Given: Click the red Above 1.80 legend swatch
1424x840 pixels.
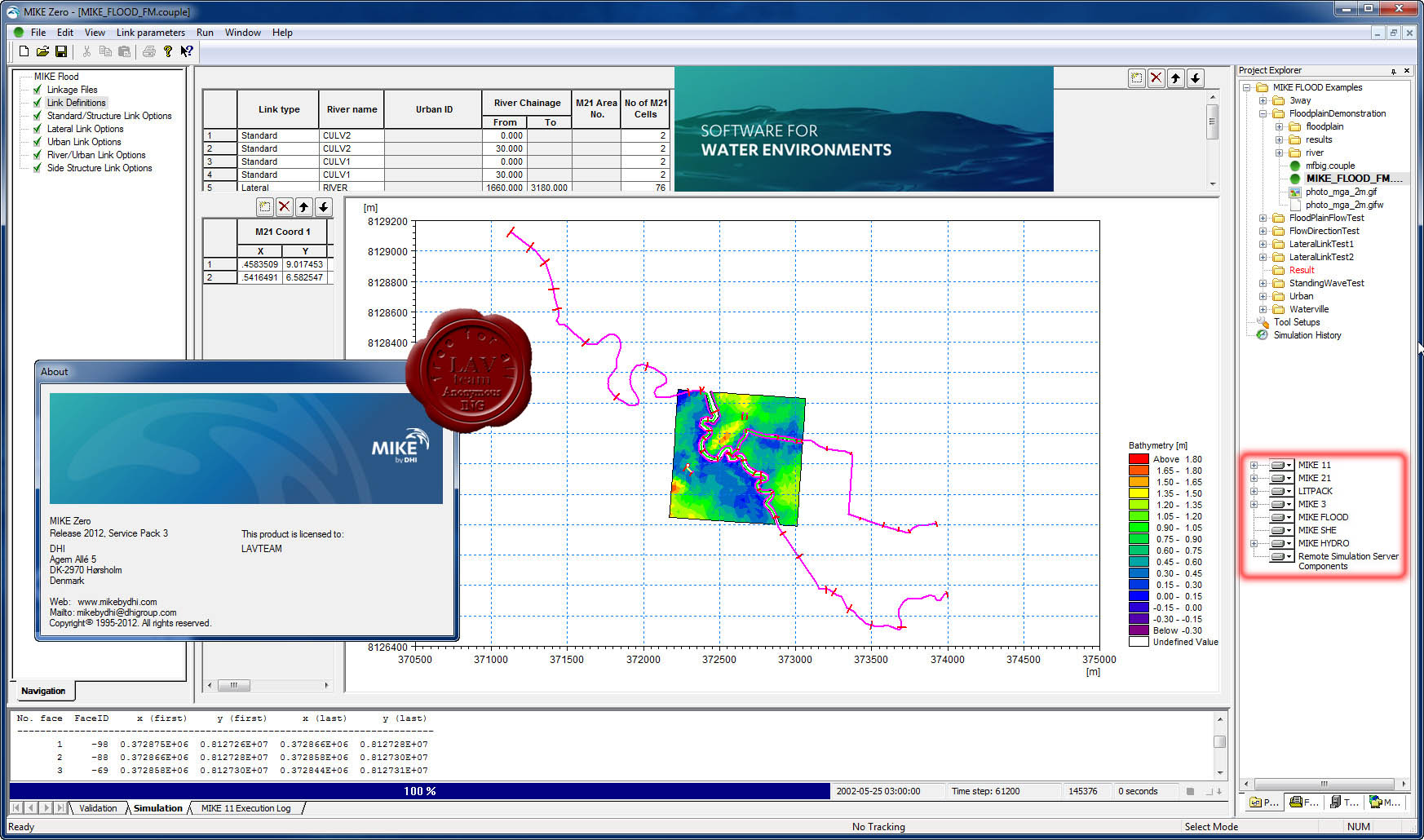Looking at the screenshot, I should coord(1139,459).
